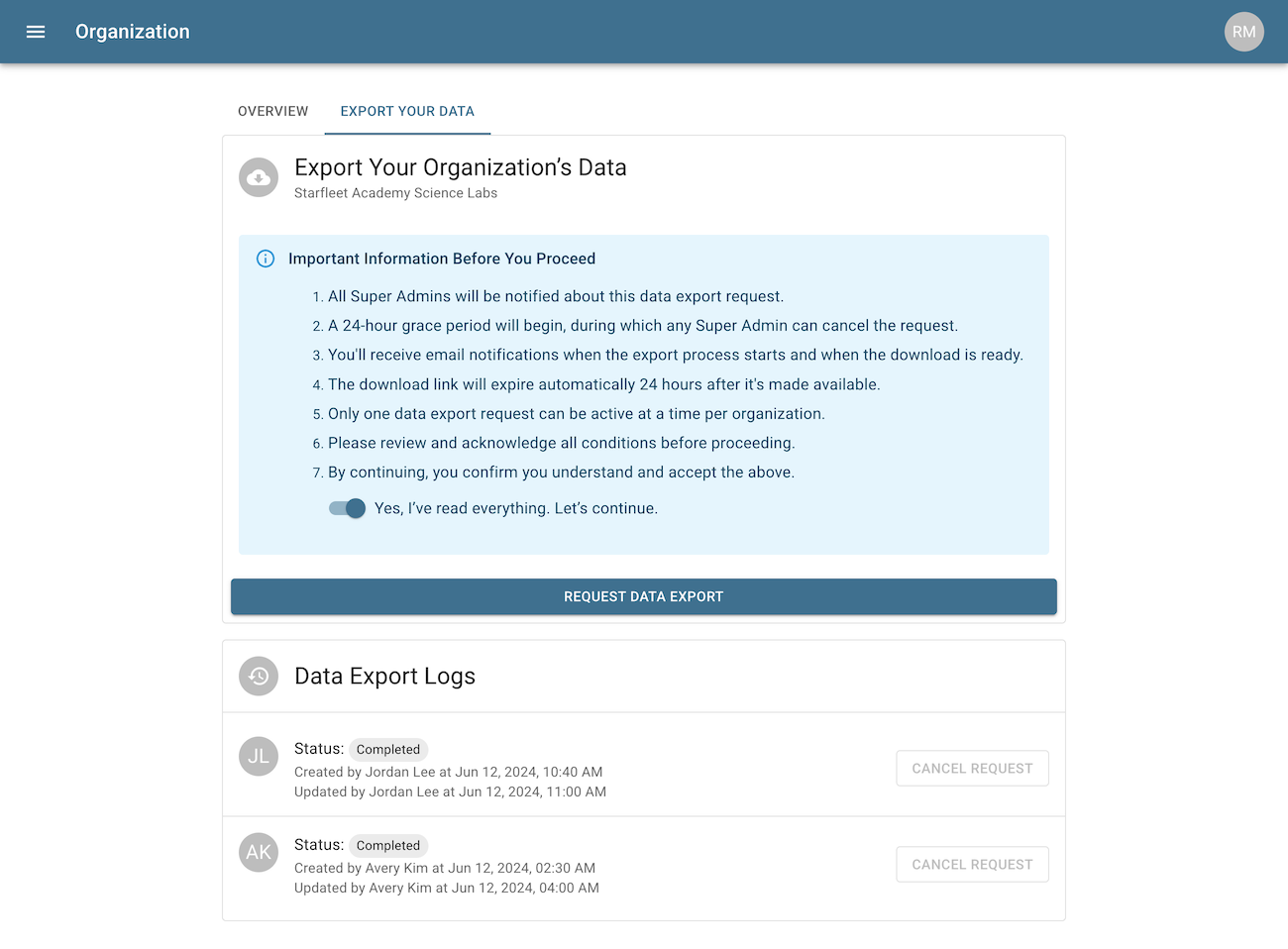Click the history clock icon
The image size is (1288, 949).
[259, 676]
